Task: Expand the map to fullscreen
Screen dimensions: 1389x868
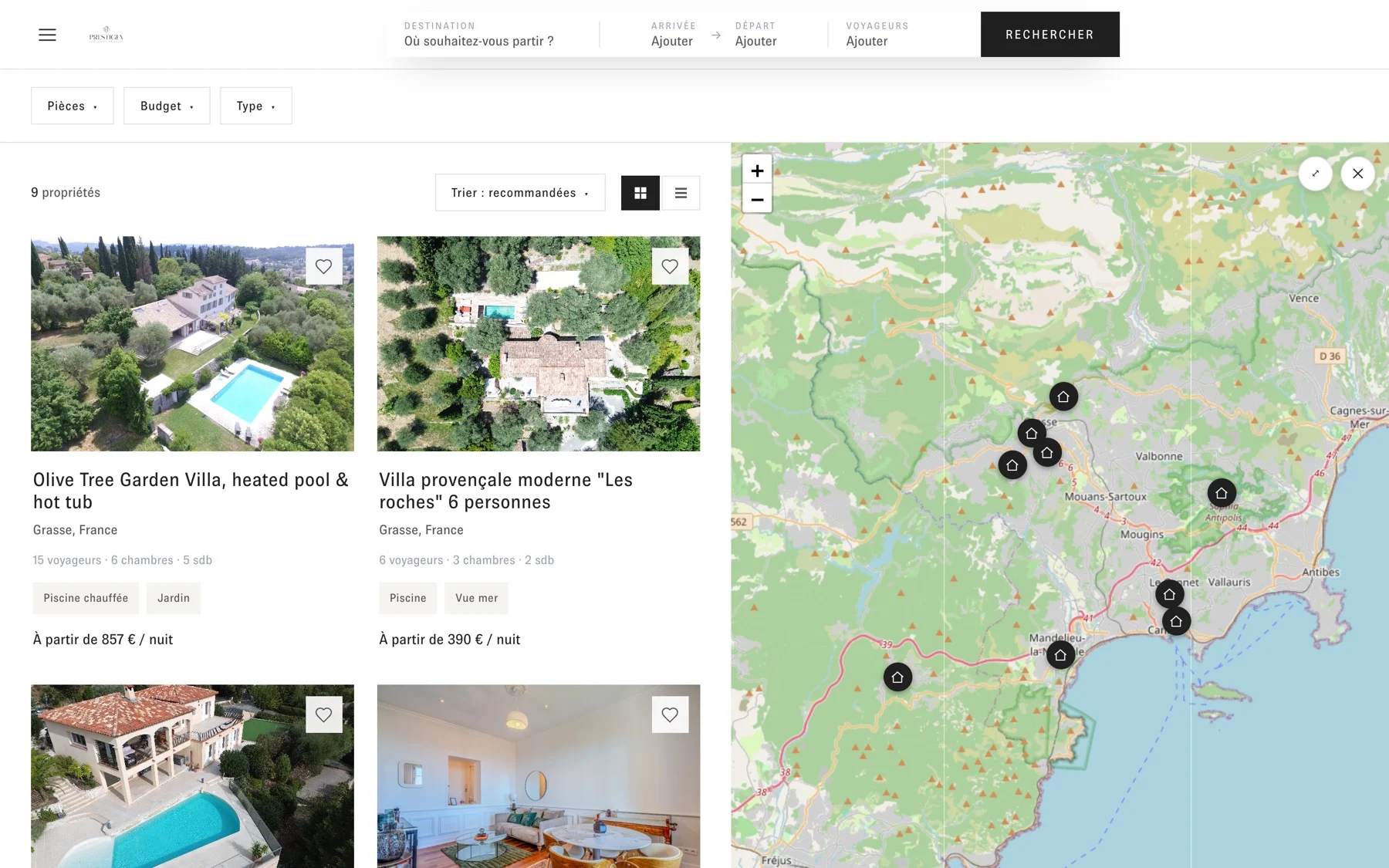Action: click(x=1316, y=174)
